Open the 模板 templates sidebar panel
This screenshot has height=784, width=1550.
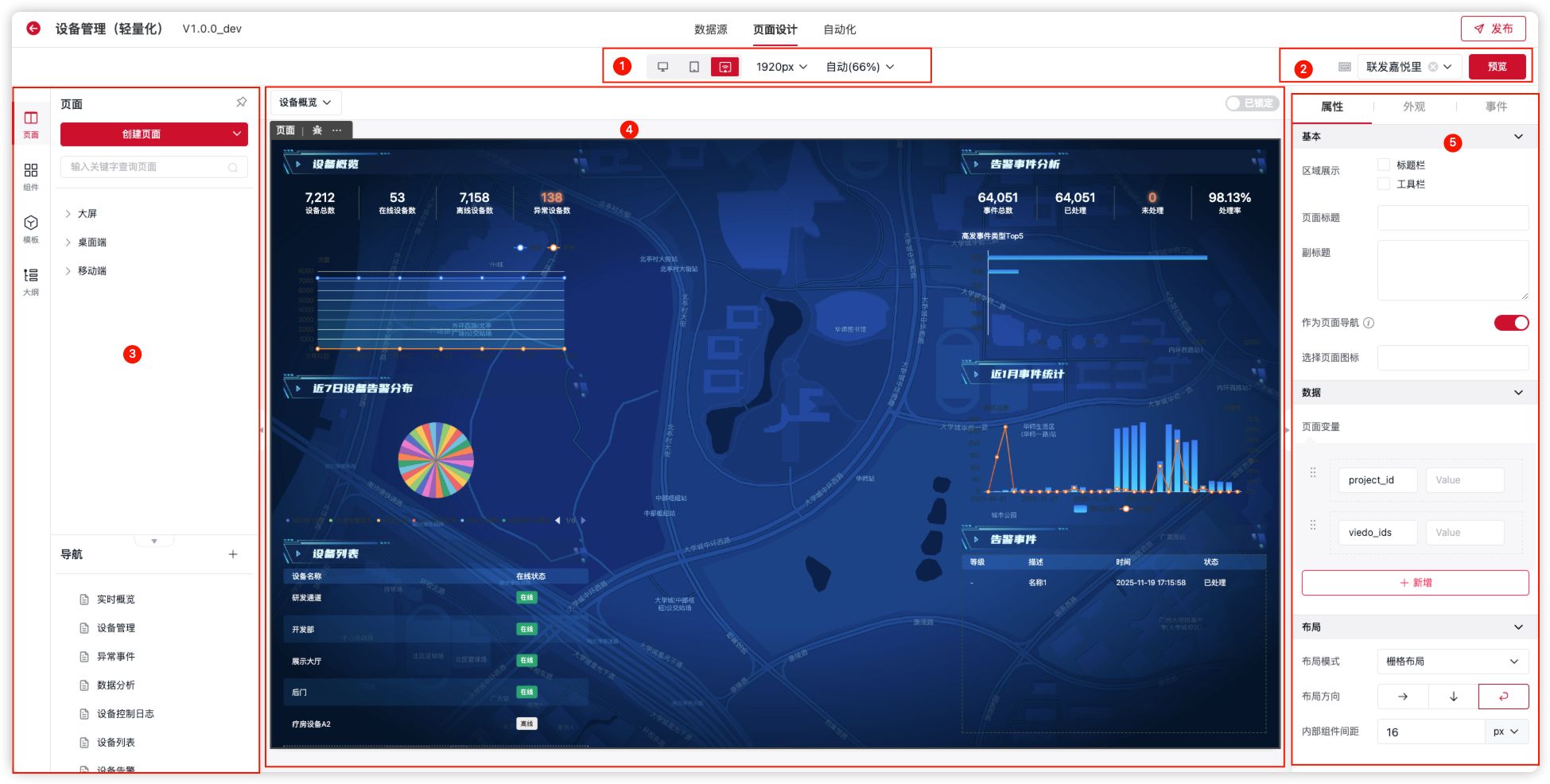click(x=31, y=229)
